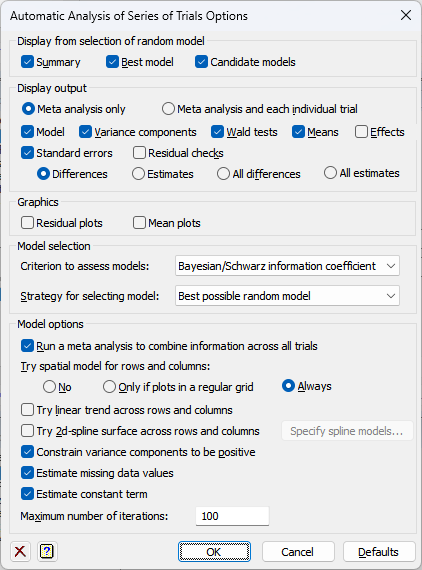Expand Strategy for selecting model dropdown

(x=287, y=296)
